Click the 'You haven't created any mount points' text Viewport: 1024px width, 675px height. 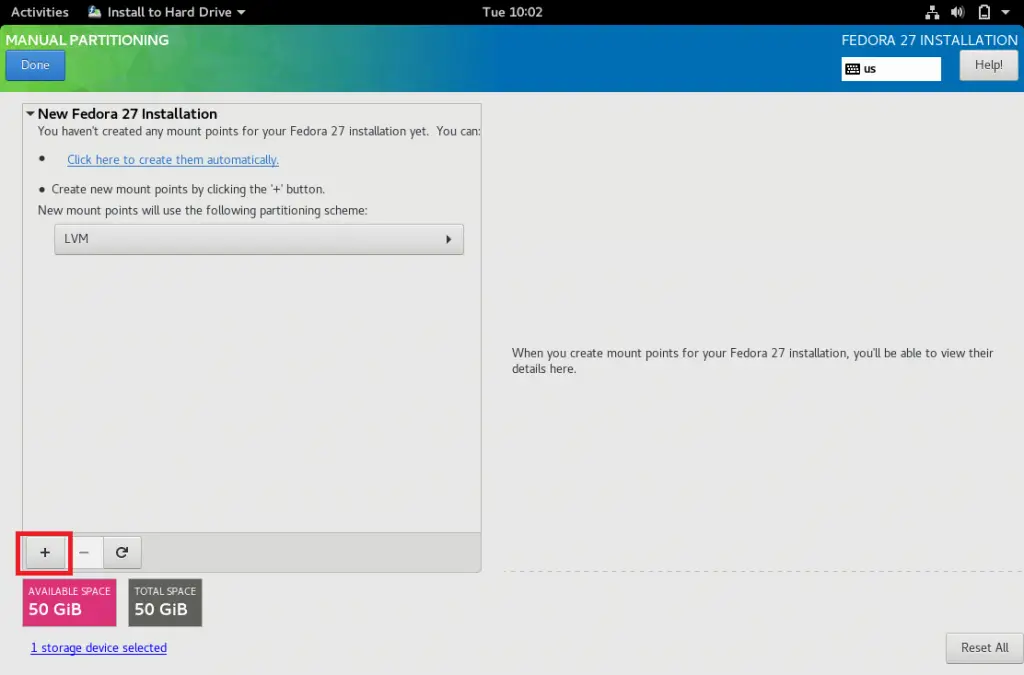point(259,131)
